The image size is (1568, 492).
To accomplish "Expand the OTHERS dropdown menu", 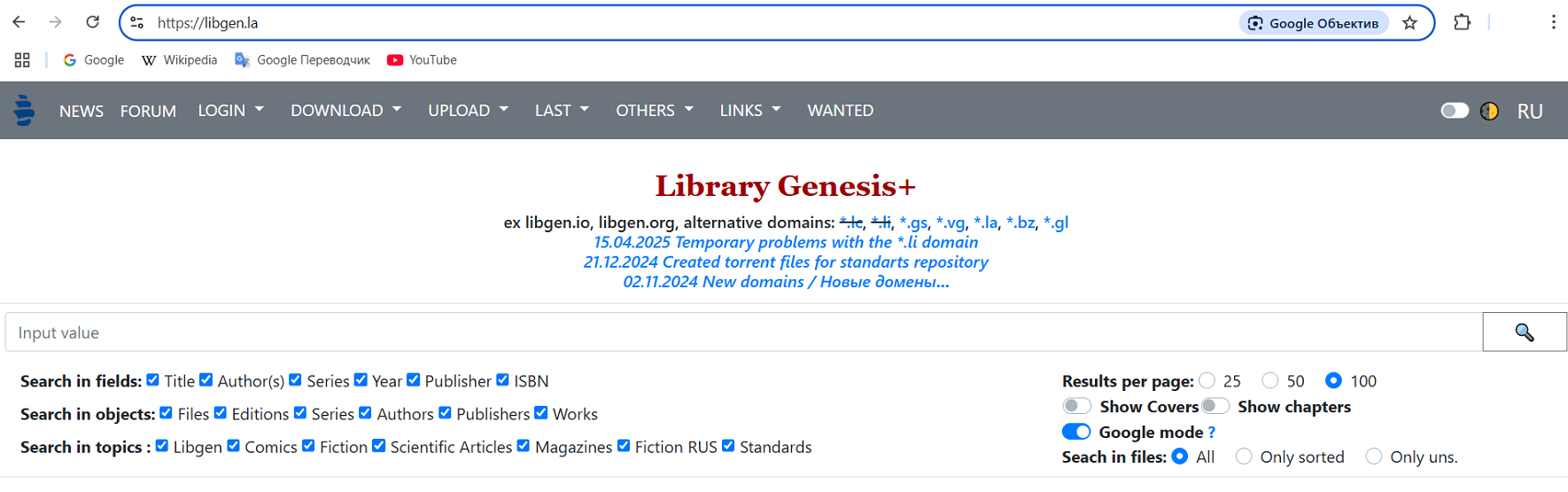I will tap(655, 110).
